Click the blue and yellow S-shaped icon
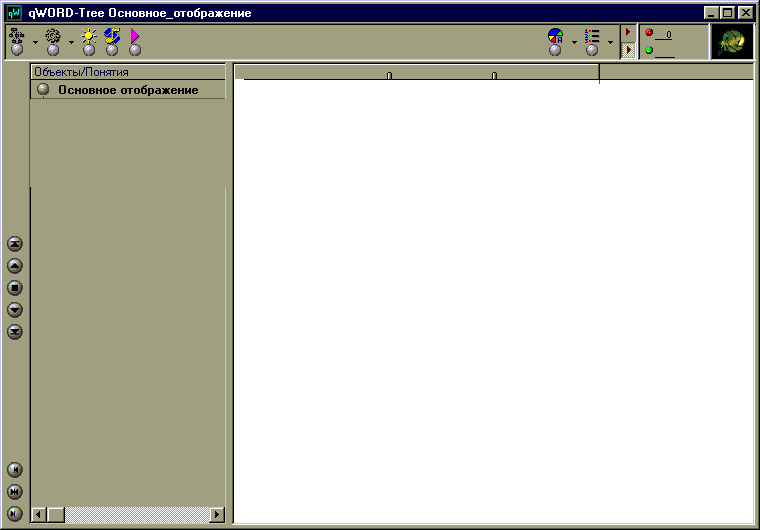 [x=112, y=41]
